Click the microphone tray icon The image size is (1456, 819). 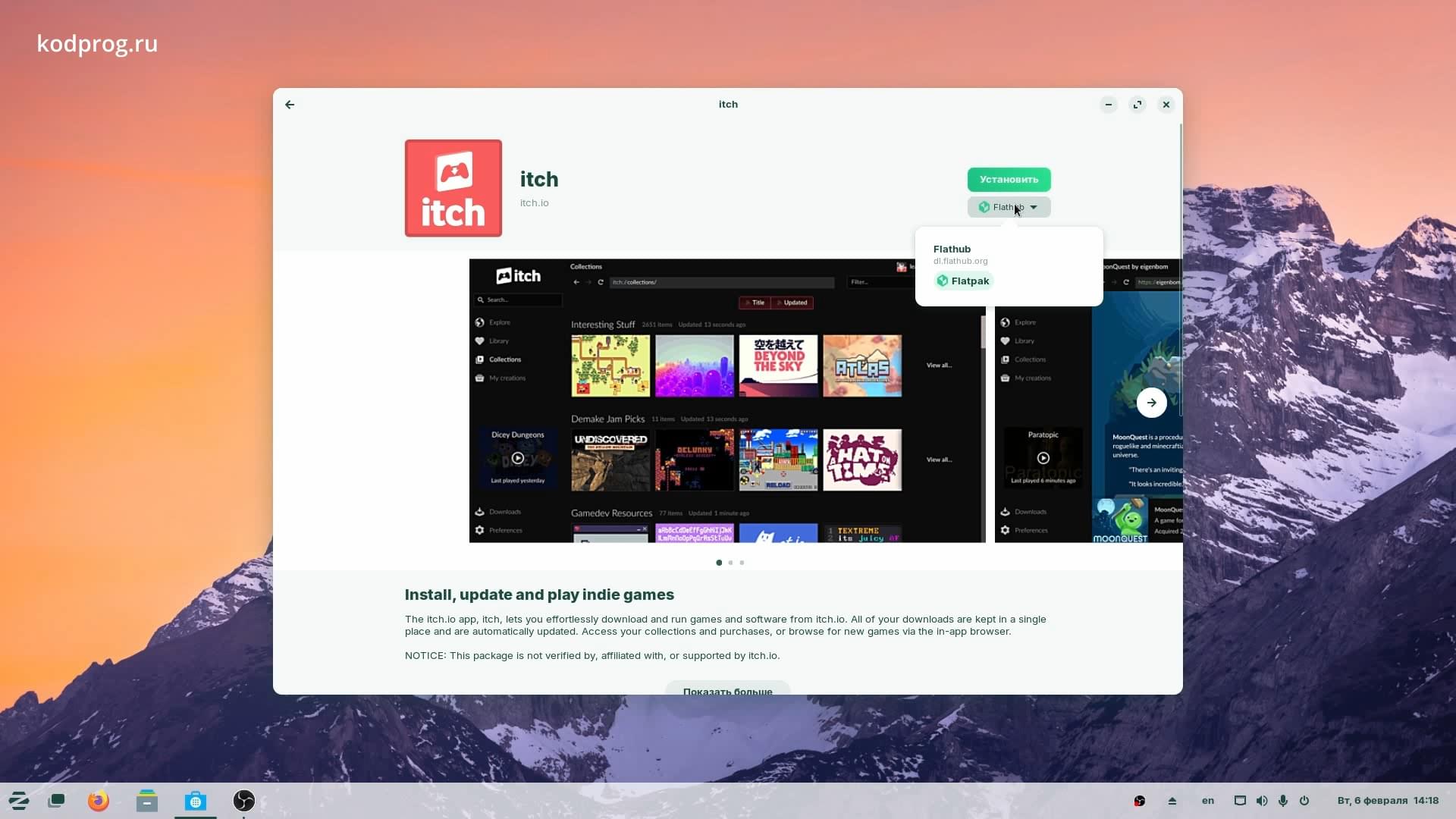pos(1283,801)
